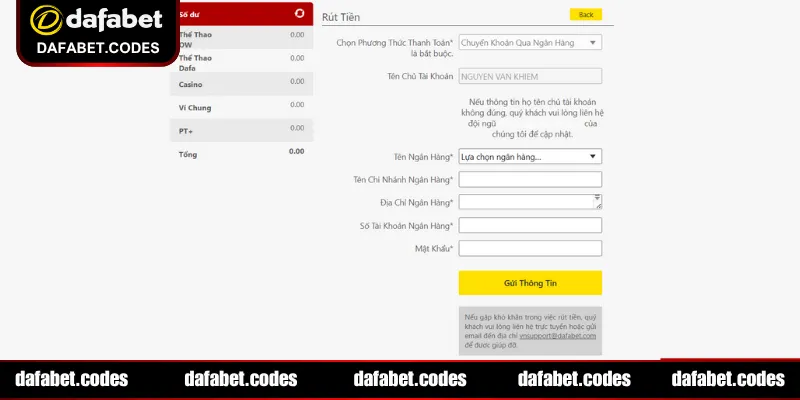Click the PT+ wallet row
Viewport: 800px width, 400px height.
click(x=241, y=131)
